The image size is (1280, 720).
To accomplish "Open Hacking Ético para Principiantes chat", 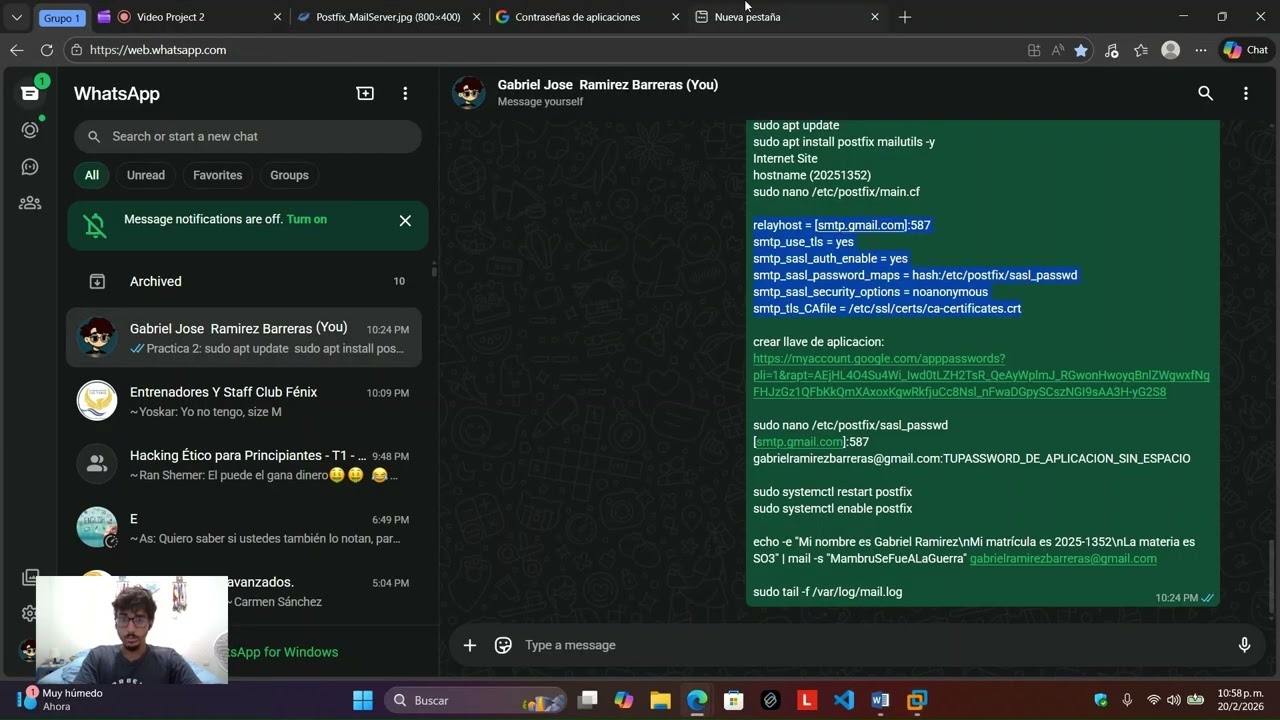I will click(244, 465).
